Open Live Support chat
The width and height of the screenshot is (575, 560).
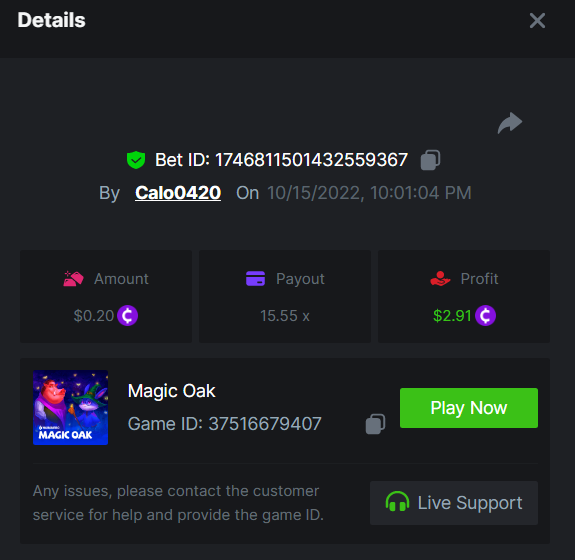(454, 503)
